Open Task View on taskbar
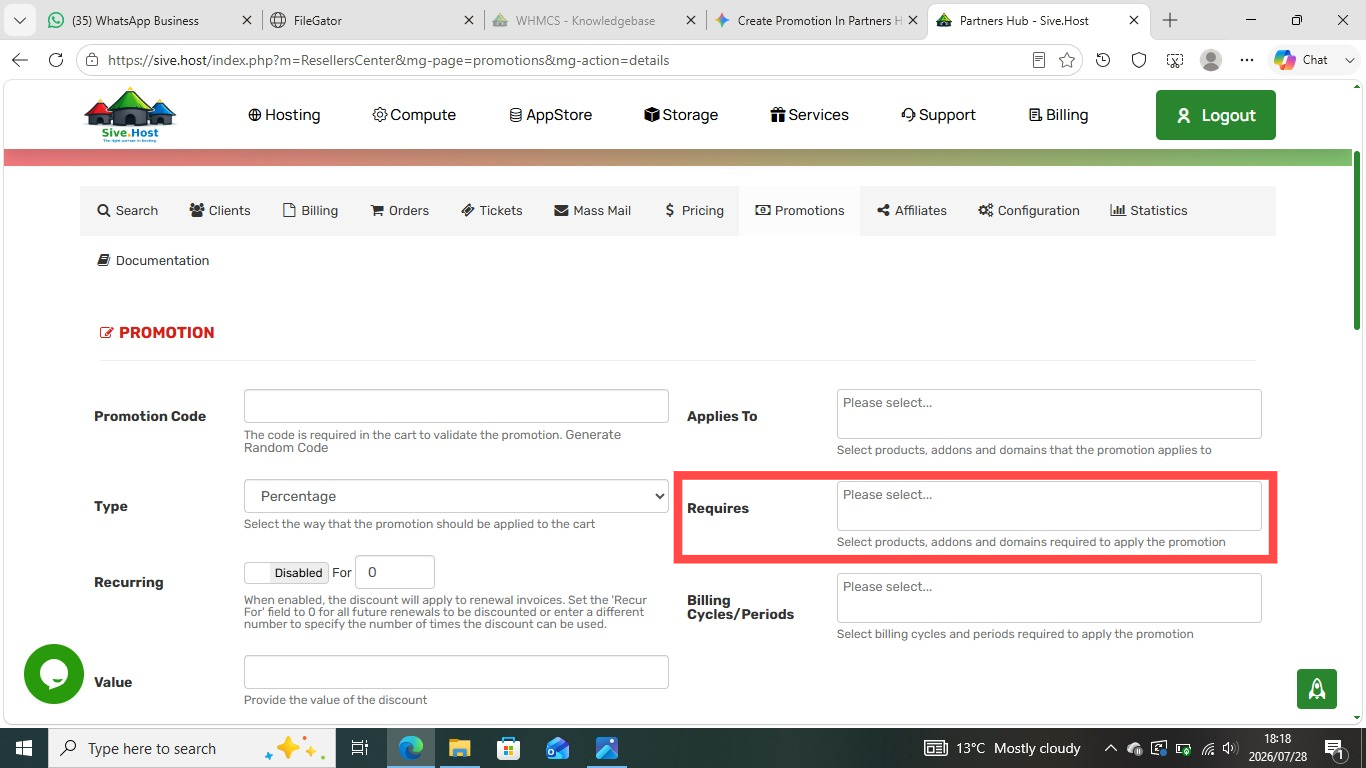Image resolution: width=1366 pixels, height=768 pixels. [360, 748]
